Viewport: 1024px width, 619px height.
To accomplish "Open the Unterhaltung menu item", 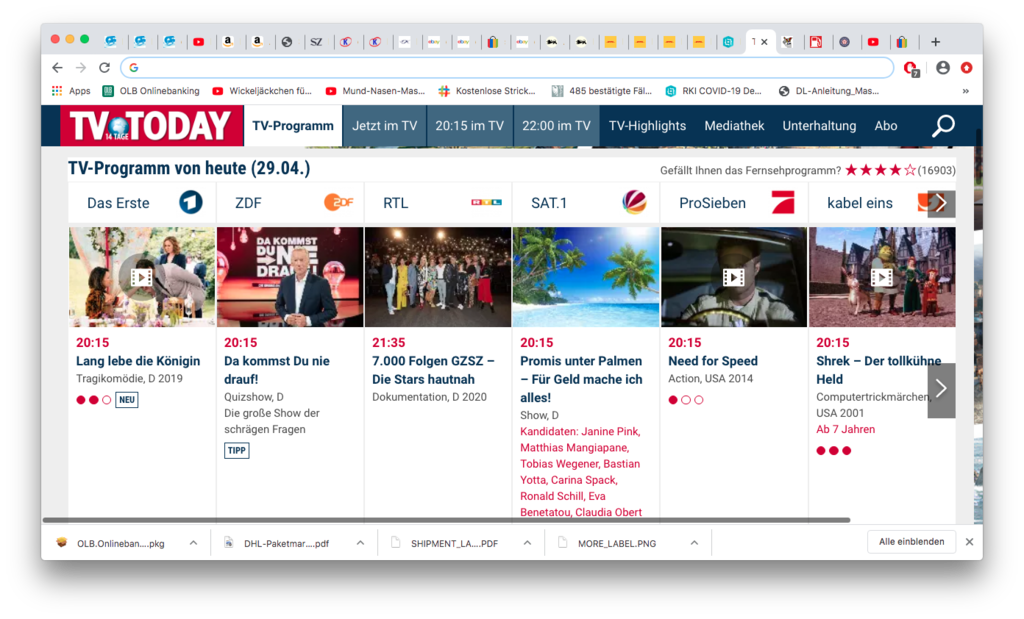I will click(819, 125).
